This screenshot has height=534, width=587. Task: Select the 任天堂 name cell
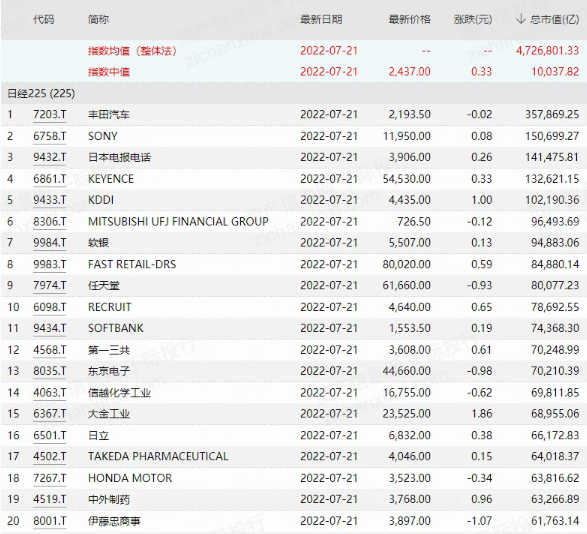[x=104, y=285]
